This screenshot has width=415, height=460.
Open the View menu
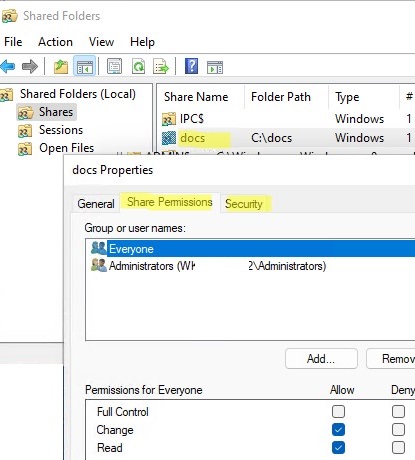(x=101, y=42)
